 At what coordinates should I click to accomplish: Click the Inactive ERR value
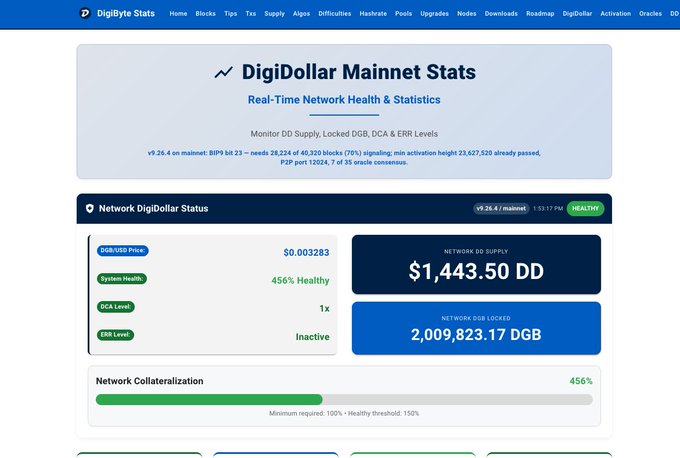click(x=312, y=337)
